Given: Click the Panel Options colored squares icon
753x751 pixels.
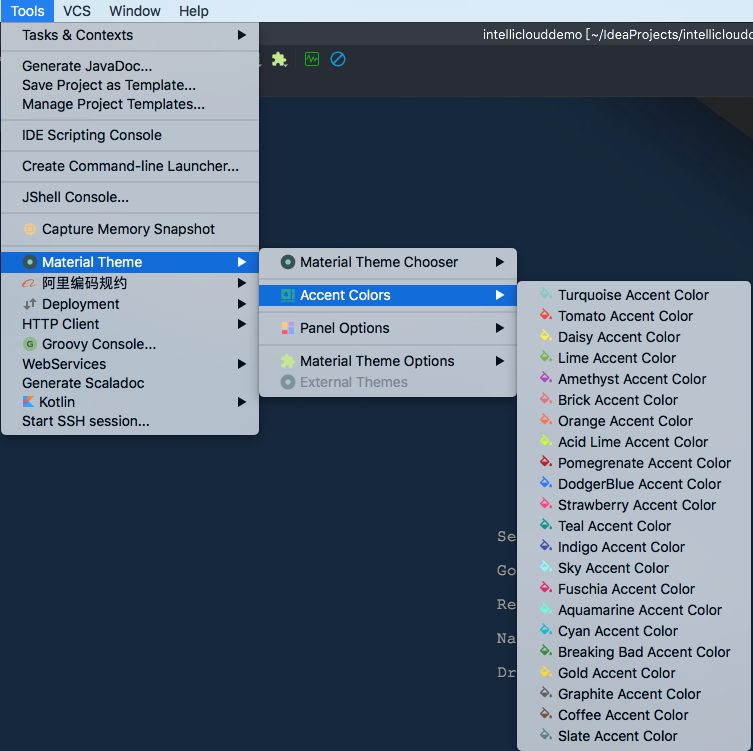Looking at the screenshot, I should (288, 328).
